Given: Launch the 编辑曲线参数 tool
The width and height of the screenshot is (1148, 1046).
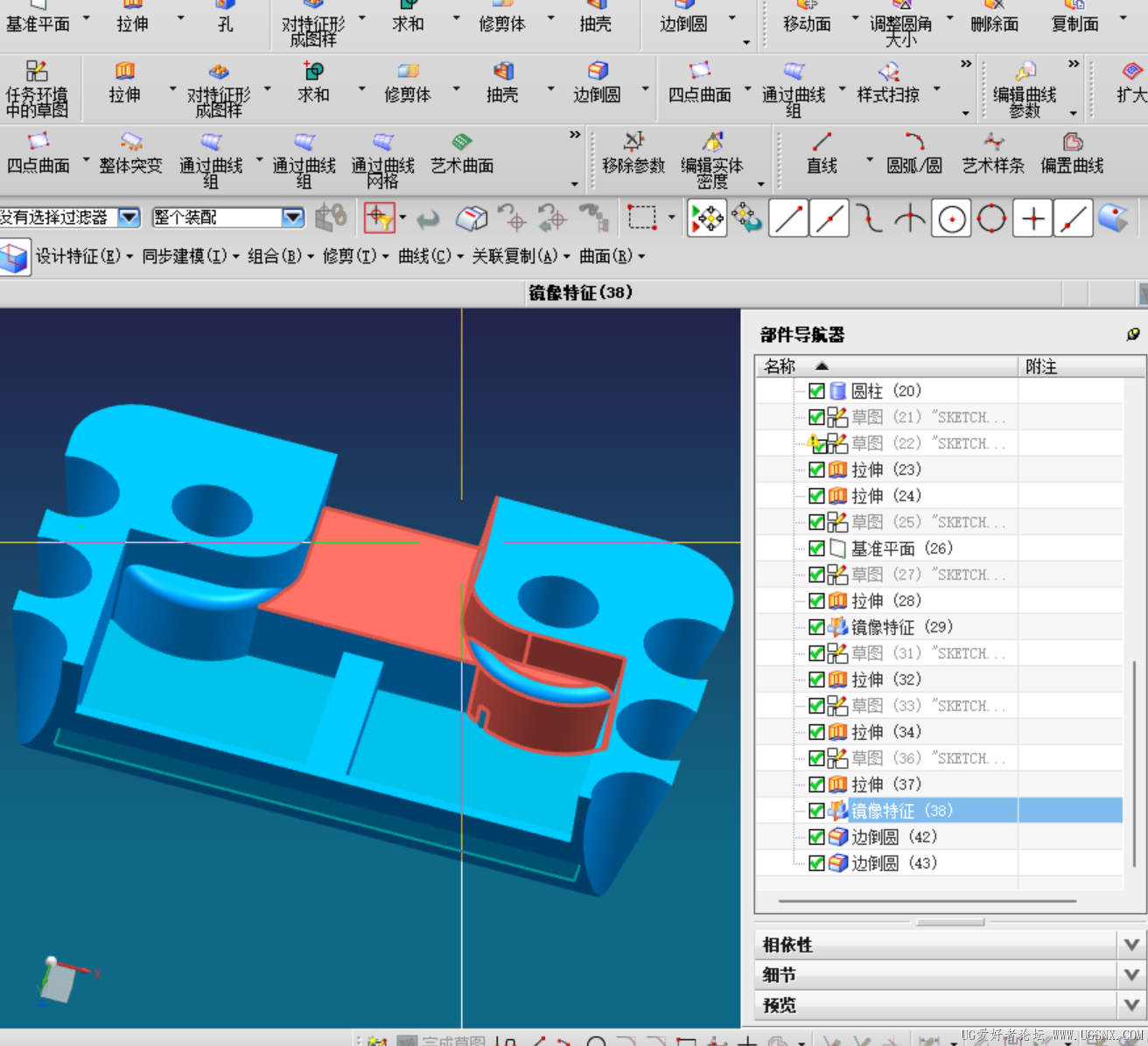Looking at the screenshot, I should click(1025, 88).
